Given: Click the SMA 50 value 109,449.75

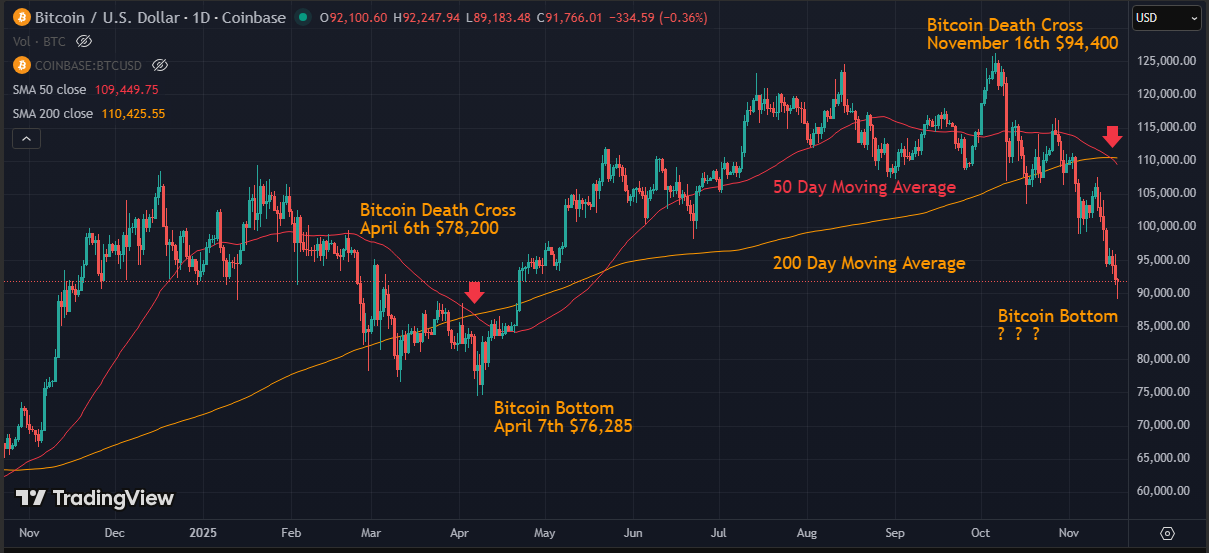Looking at the screenshot, I should click(x=127, y=89).
